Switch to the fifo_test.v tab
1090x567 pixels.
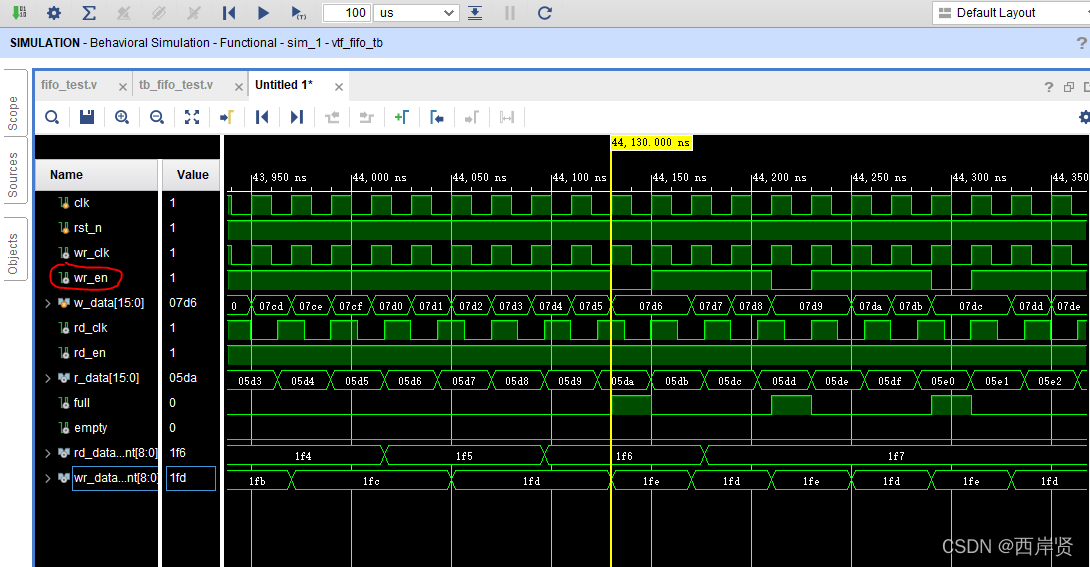(x=69, y=85)
